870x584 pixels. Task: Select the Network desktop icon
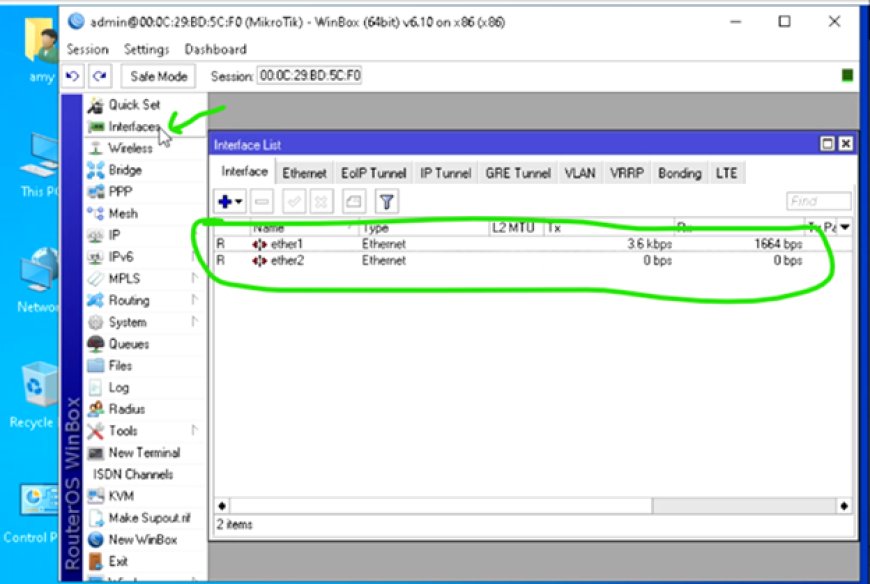pyautogui.click(x=38, y=280)
